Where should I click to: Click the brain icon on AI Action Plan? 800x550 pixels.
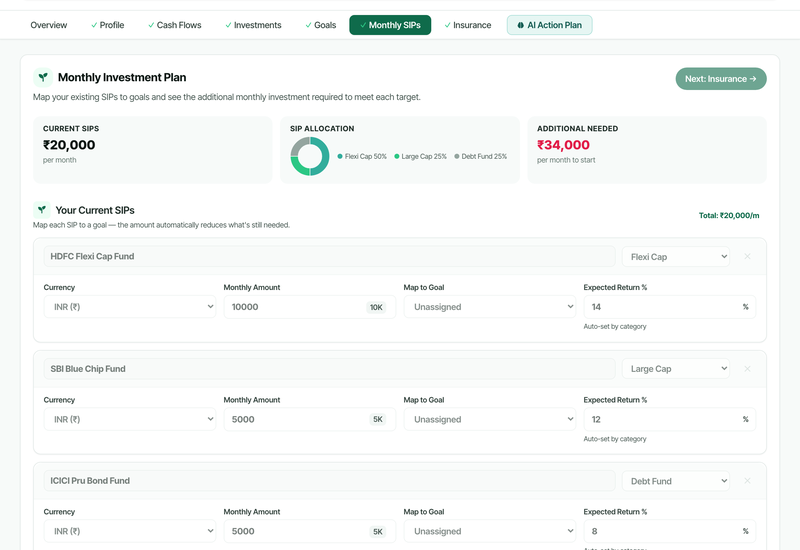coord(520,25)
